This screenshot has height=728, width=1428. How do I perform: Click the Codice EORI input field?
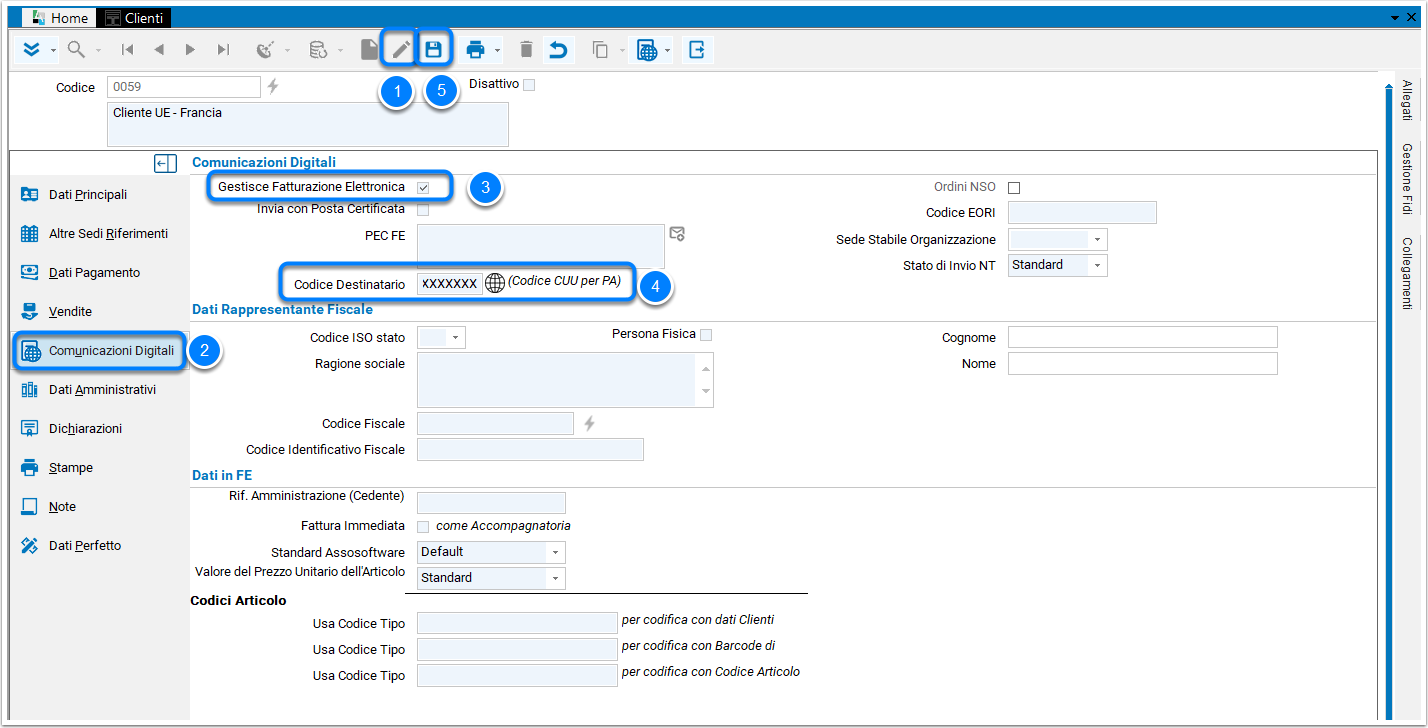point(1082,213)
